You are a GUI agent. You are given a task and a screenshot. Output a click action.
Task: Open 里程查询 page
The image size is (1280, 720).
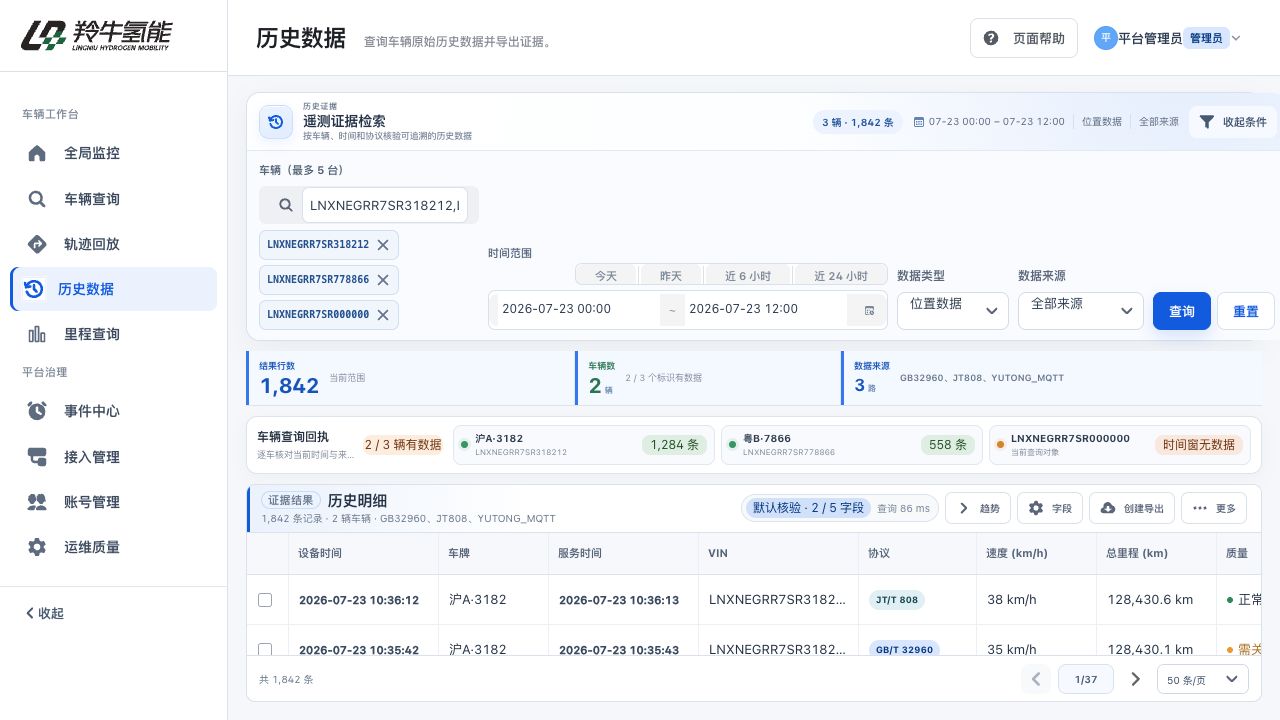tap(113, 334)
